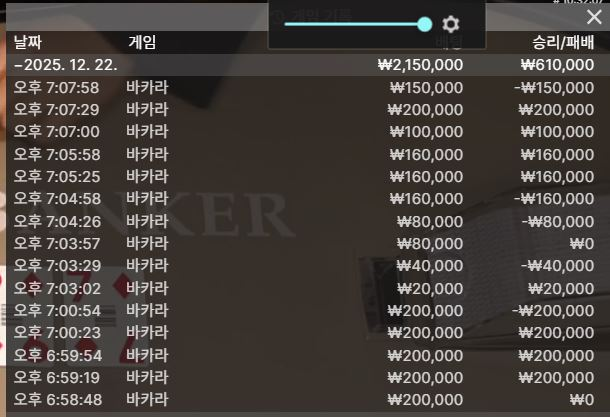Select the 오후 7:05:25 row

click(x=304, y=177)
